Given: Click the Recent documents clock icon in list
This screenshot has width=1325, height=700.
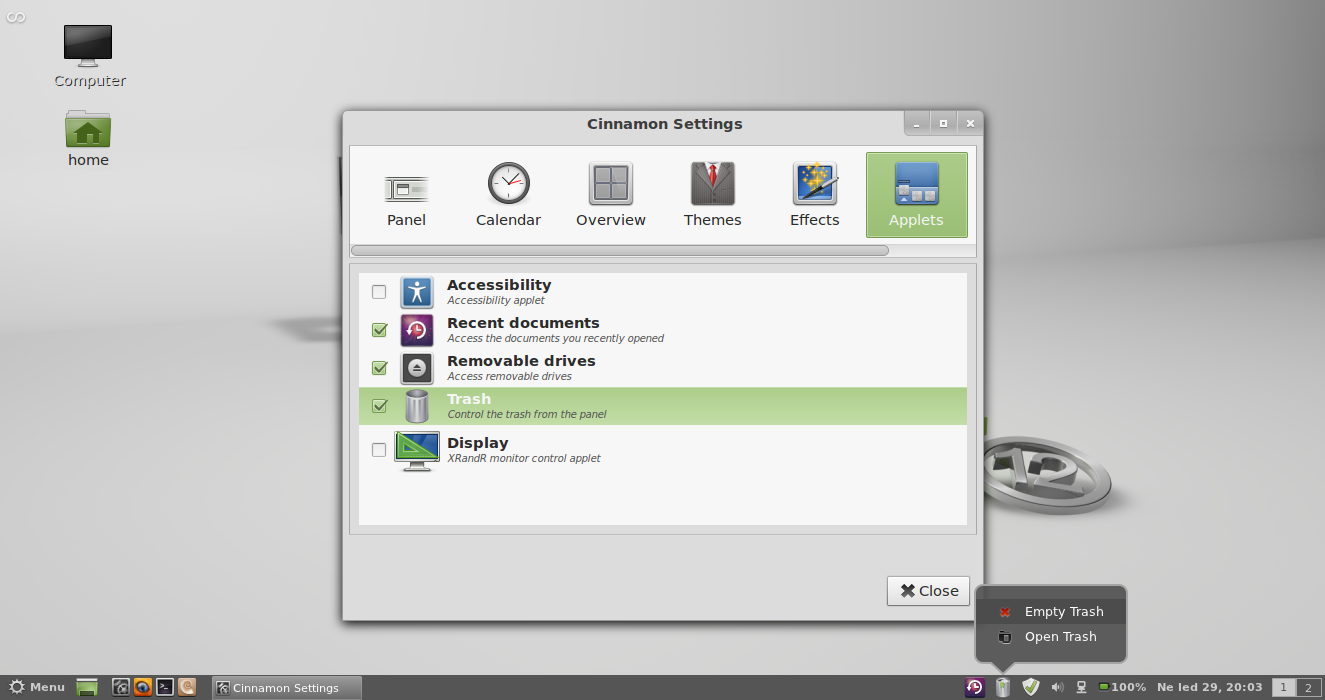Looking at the screenshot, I should [x=417, y=330].
